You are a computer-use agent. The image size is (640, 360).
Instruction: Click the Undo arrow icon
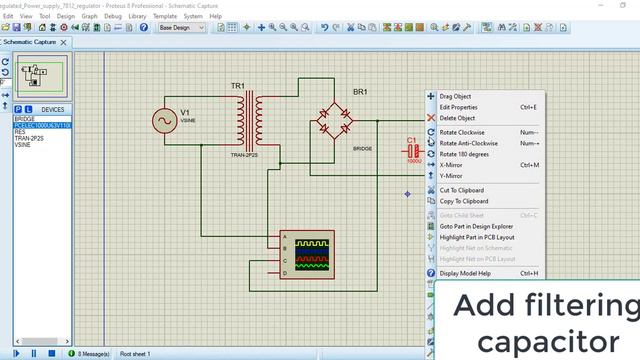[x=324, y=27]
